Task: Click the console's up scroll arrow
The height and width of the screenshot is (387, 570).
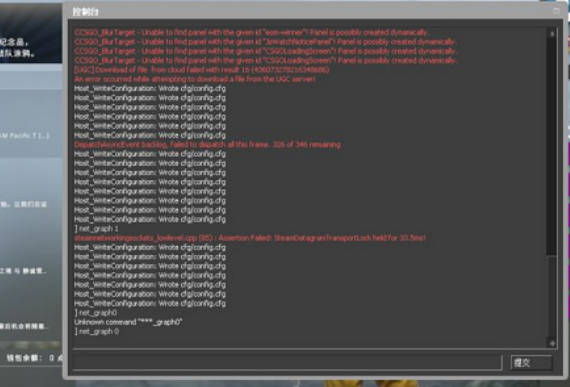Action: [552, 33]
